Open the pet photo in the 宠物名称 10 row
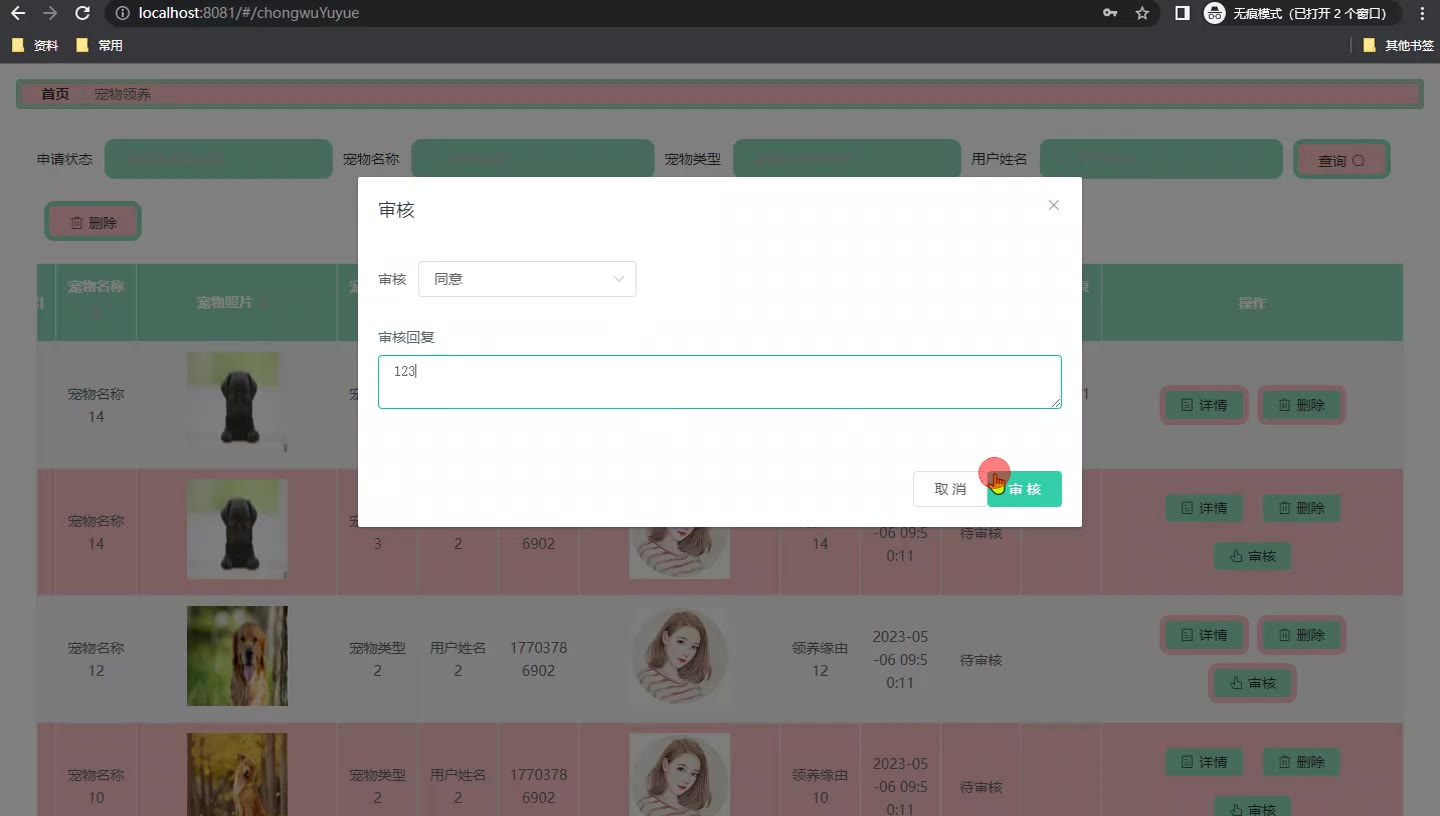Image resolution: width=1440 pixels, height=816 pixels. coord(237,774)
